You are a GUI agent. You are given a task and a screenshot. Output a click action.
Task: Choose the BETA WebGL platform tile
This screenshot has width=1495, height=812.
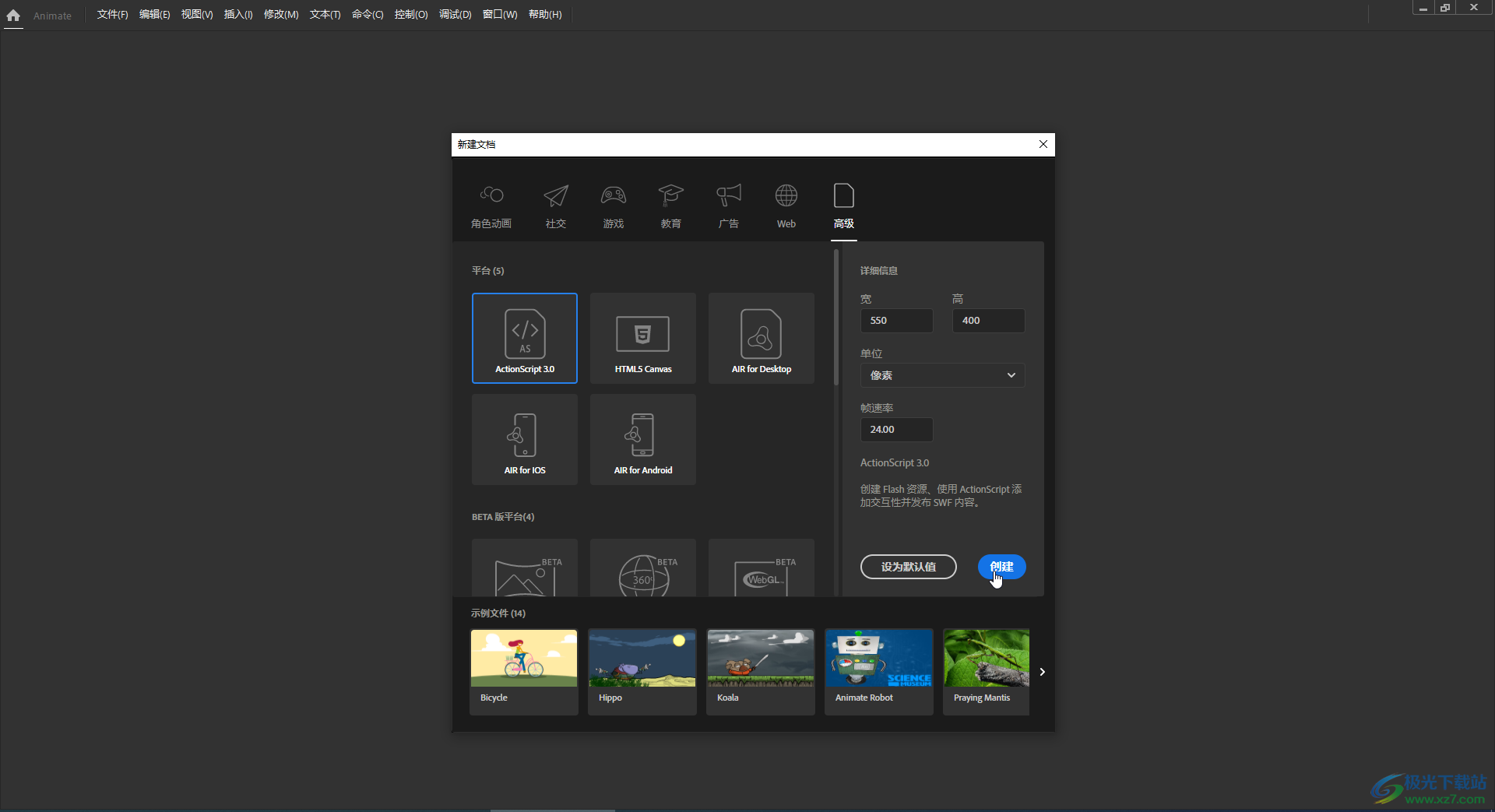pos(762,568)
